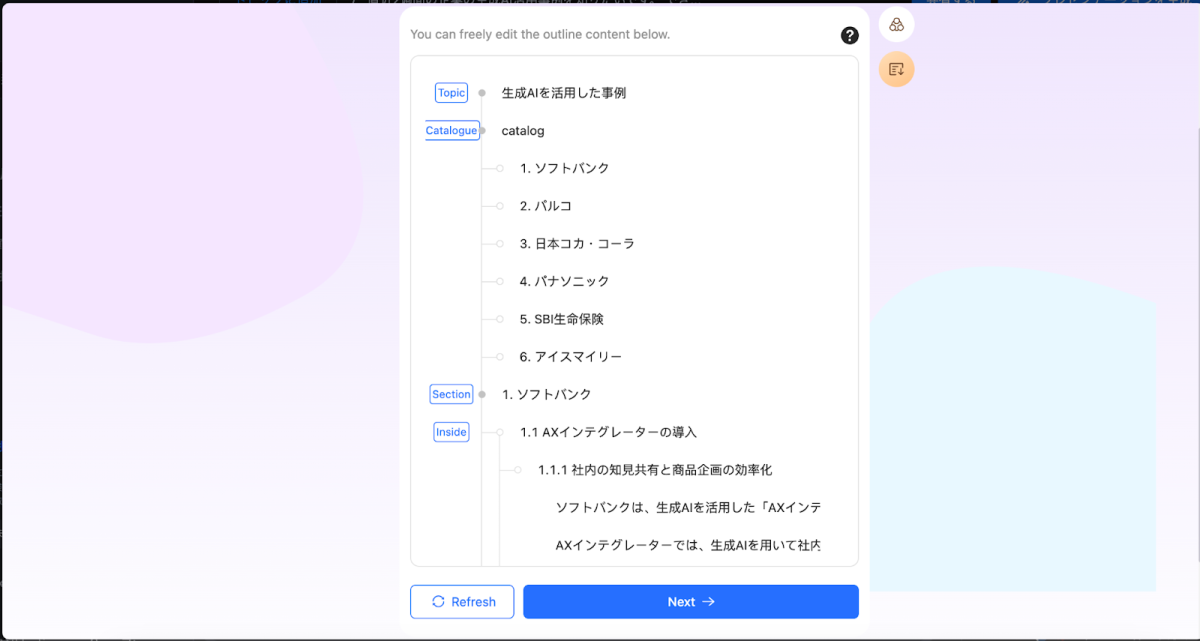Click the Refresh button
1200x641 pixels.
coord(462,602)
